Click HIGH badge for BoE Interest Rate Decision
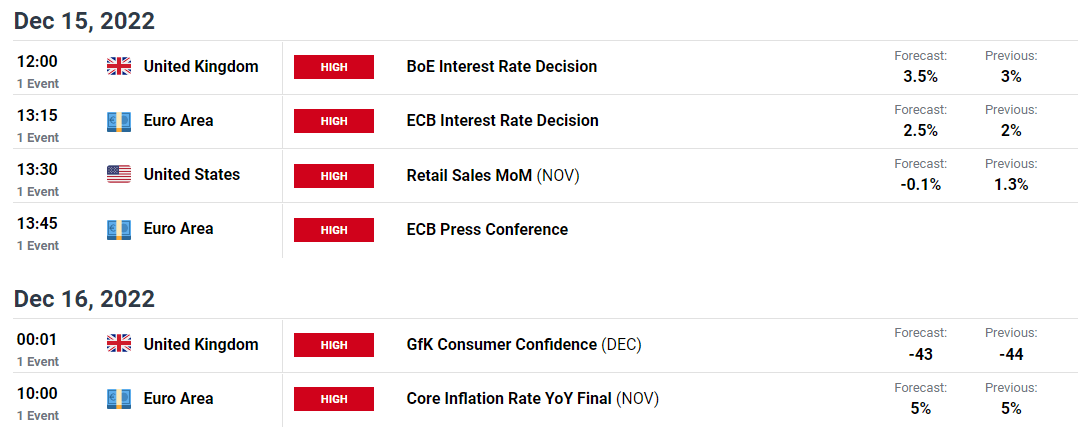 pyautogui.click(x=333, y=67)
